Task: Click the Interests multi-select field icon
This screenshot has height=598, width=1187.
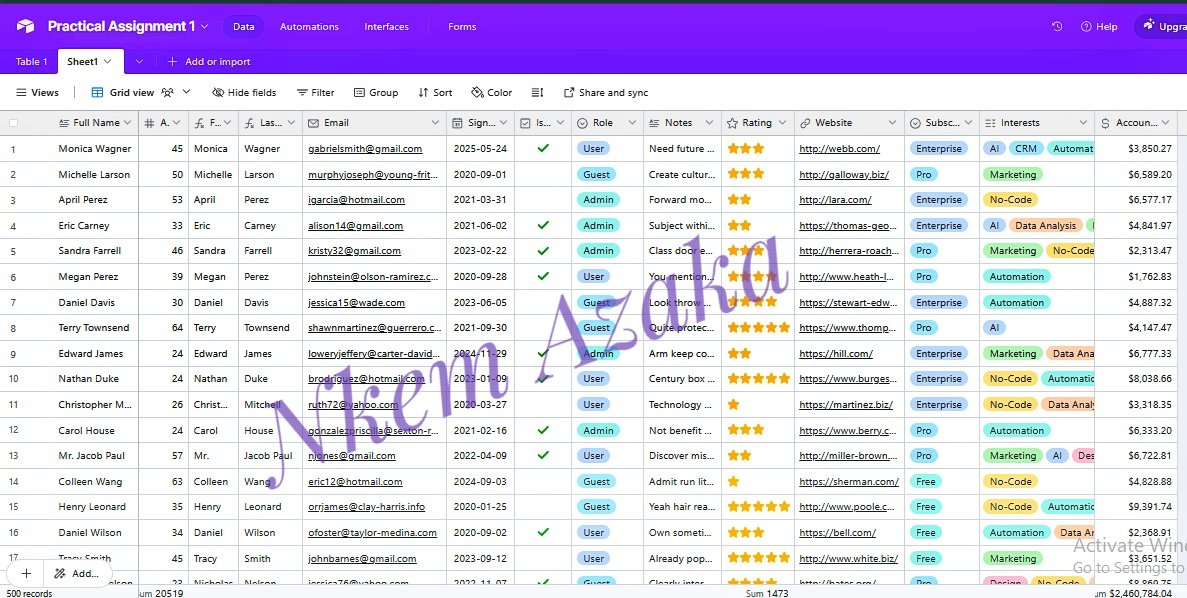Action: tap(989, 123)
